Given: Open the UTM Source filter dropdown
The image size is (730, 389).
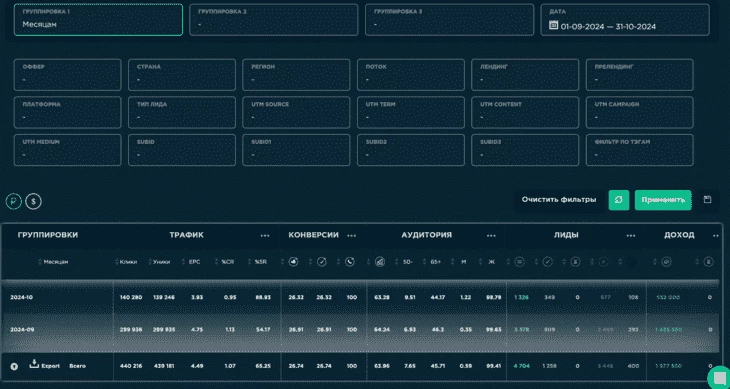Looking at the screenshot, I should (296, 112).
